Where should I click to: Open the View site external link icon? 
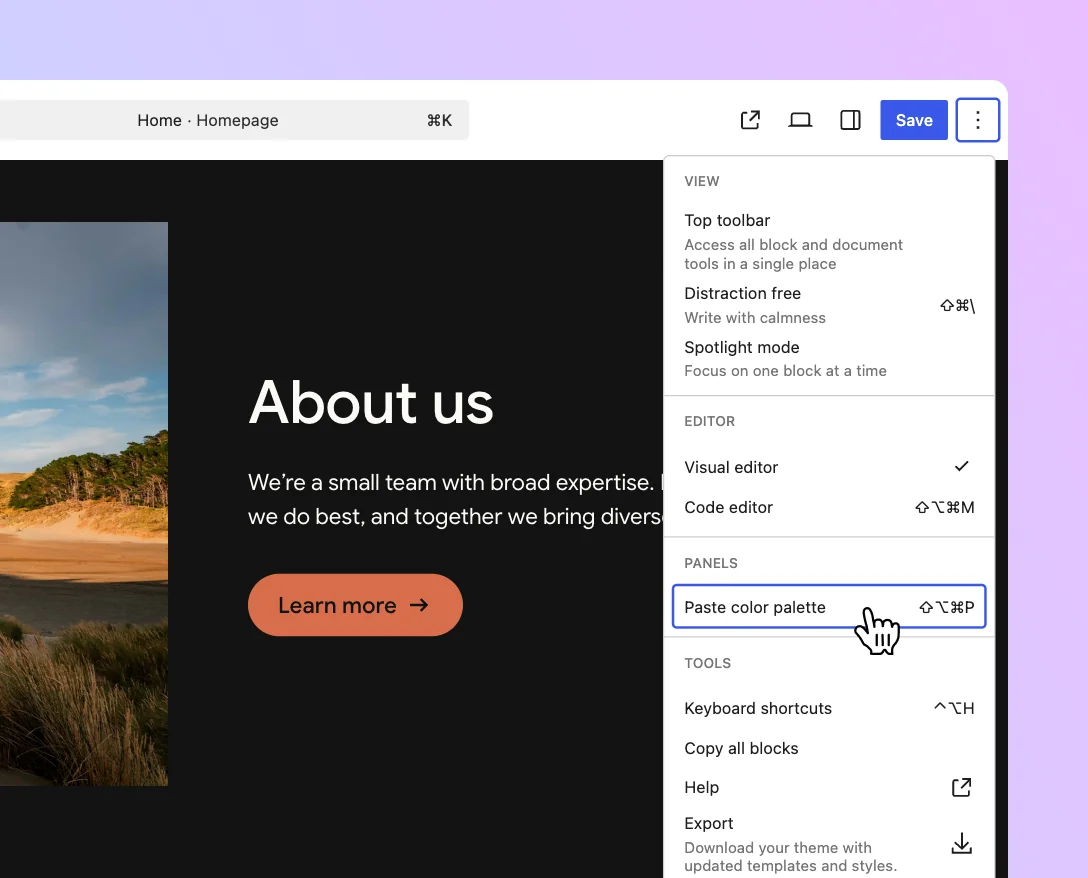click(750, 120)
